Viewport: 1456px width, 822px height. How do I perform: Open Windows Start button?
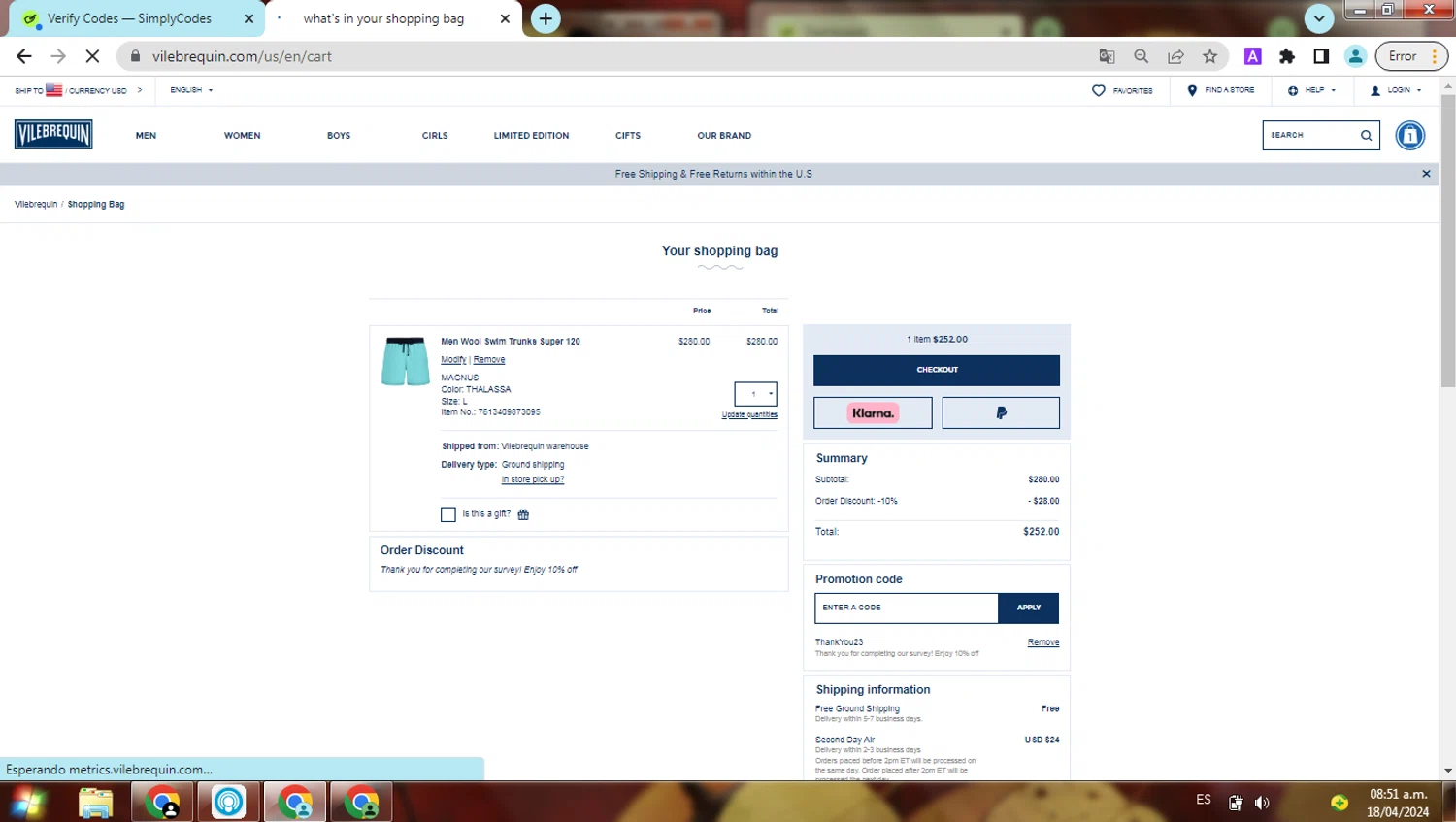[x=29, y=803]
